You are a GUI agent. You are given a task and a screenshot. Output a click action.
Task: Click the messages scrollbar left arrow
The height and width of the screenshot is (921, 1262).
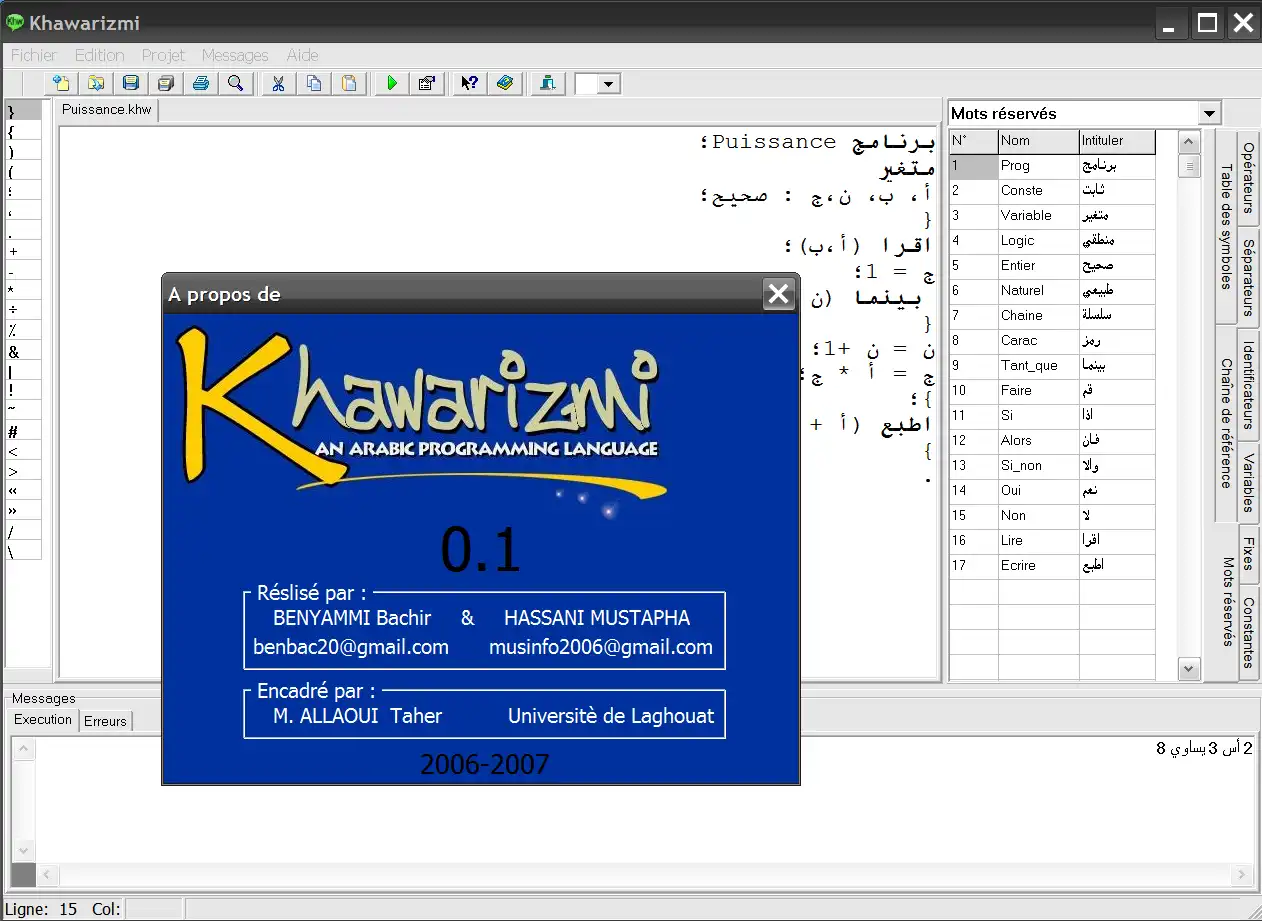coord(46,875)
